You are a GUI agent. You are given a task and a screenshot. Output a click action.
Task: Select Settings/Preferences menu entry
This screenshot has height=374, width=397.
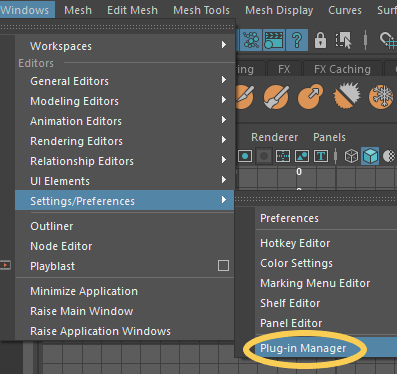click(125, 200)
